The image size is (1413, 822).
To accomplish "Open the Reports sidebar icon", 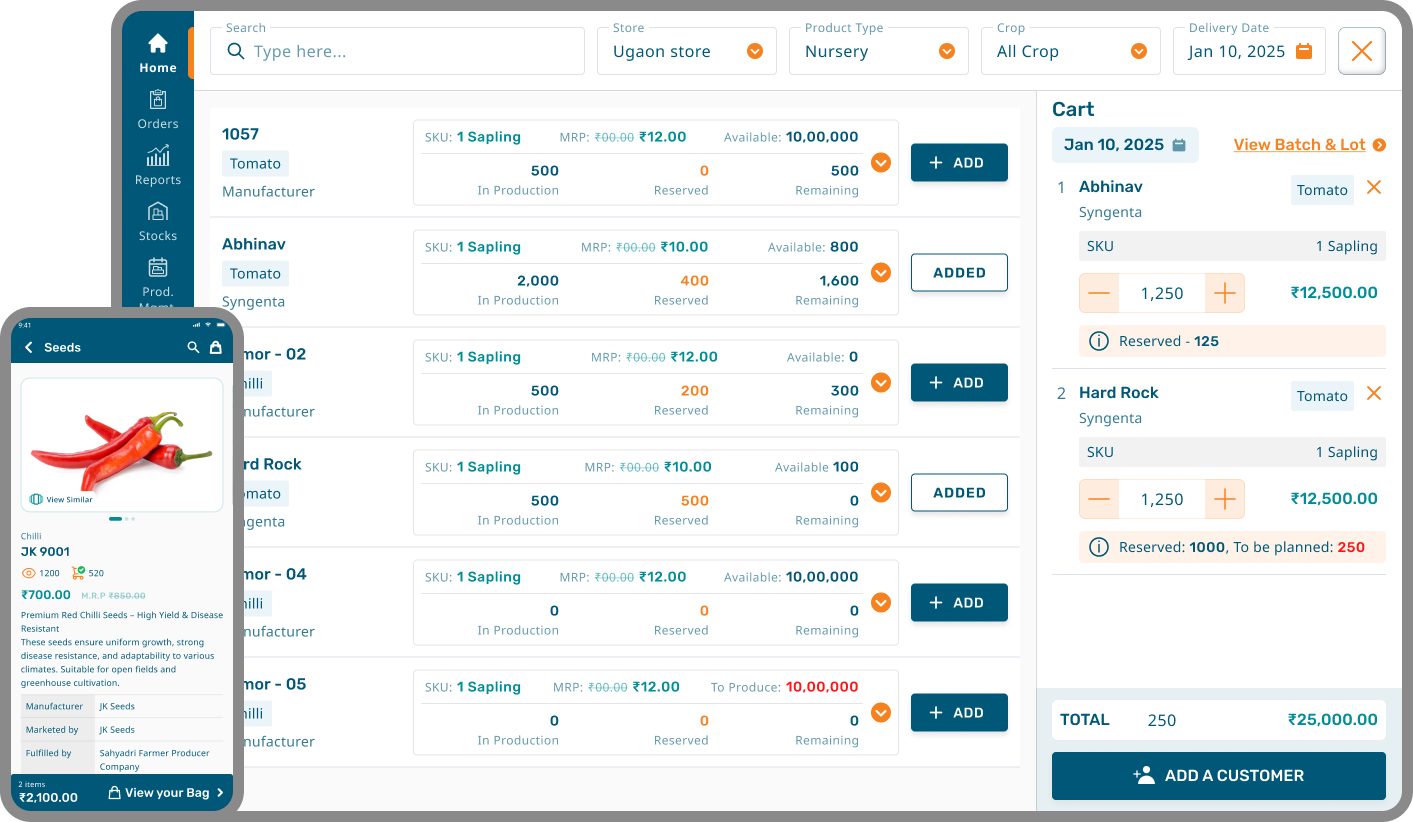I will [157, 165].
